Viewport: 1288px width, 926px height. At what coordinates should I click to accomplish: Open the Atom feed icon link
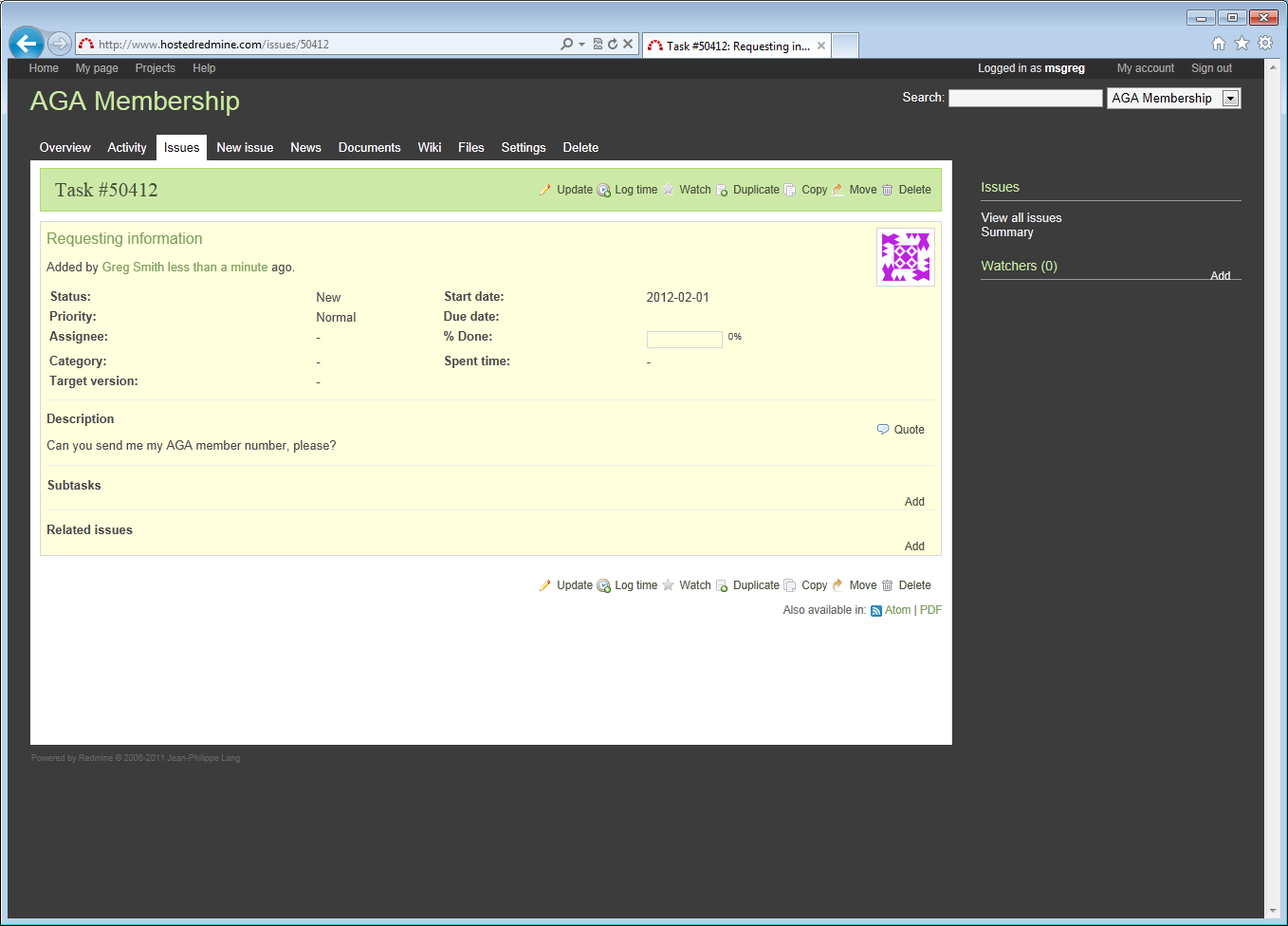[x=876, y=611]
